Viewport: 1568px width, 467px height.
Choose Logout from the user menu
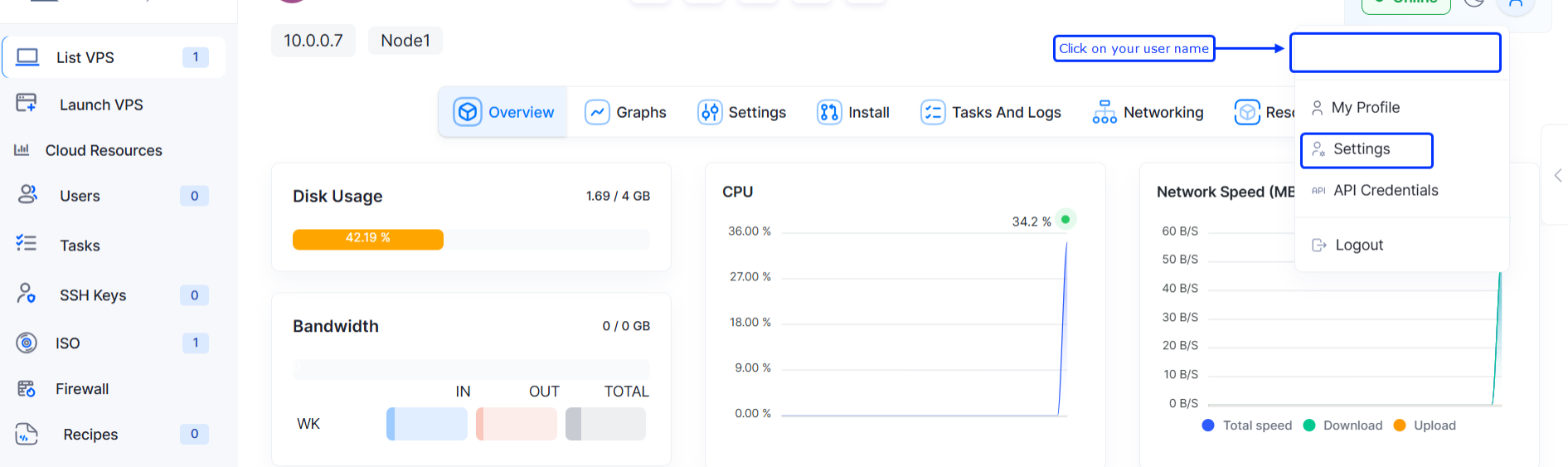1358,245
